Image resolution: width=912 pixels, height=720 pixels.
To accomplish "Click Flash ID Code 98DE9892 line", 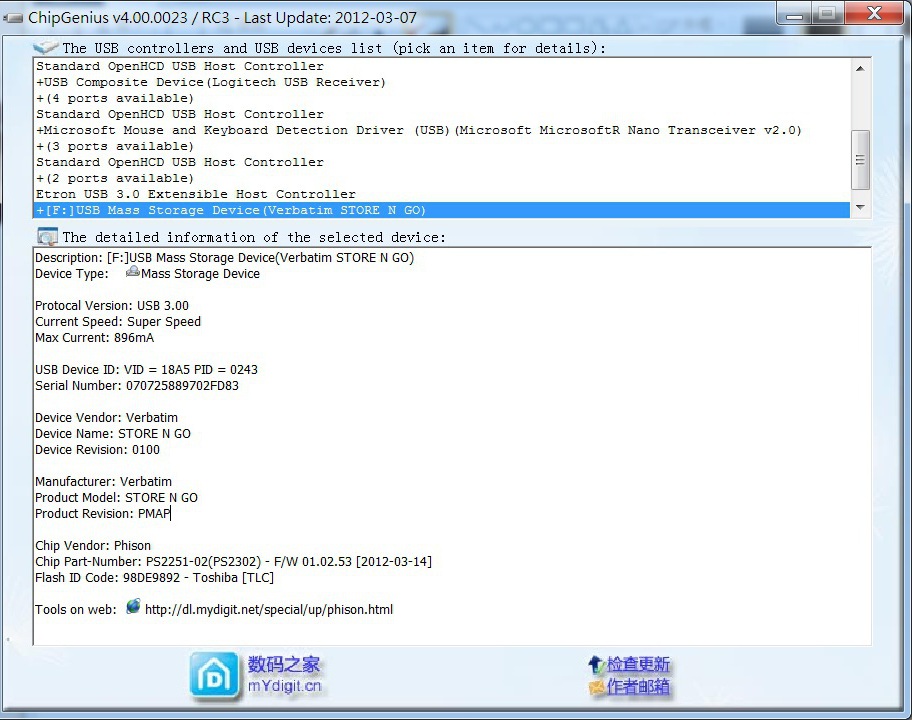I will [154, 578].
